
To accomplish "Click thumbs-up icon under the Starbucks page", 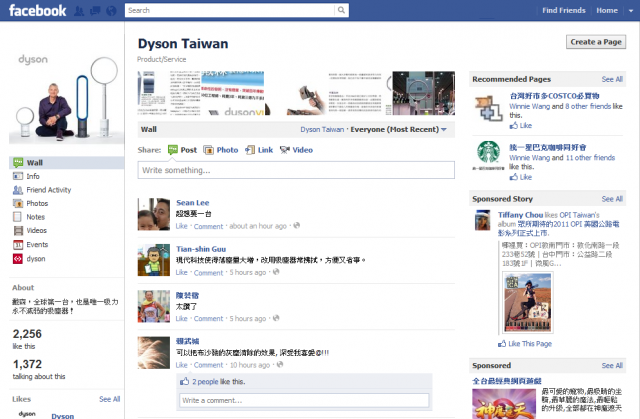I will point(513,177).
